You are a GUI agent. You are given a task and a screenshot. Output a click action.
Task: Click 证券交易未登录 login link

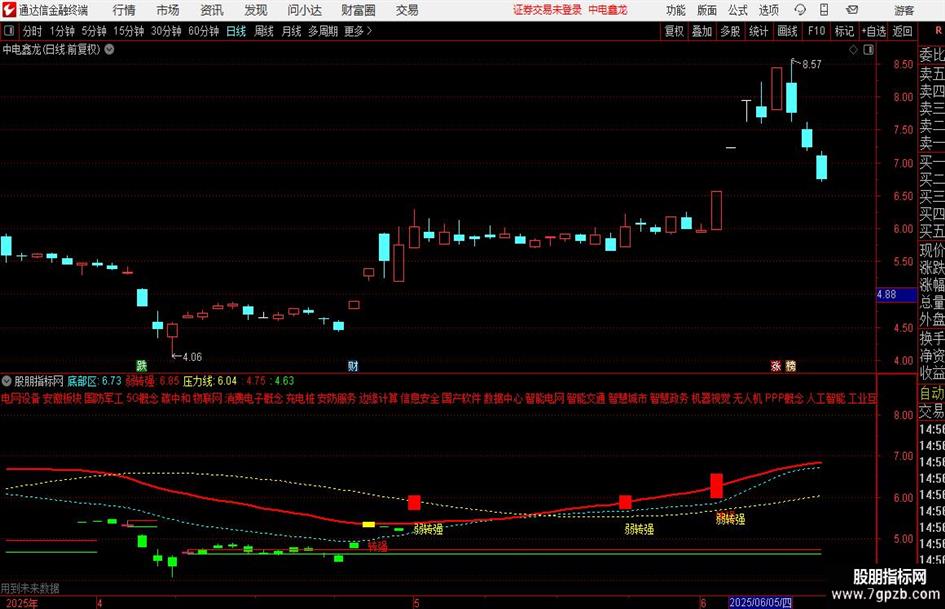point(547,10)
